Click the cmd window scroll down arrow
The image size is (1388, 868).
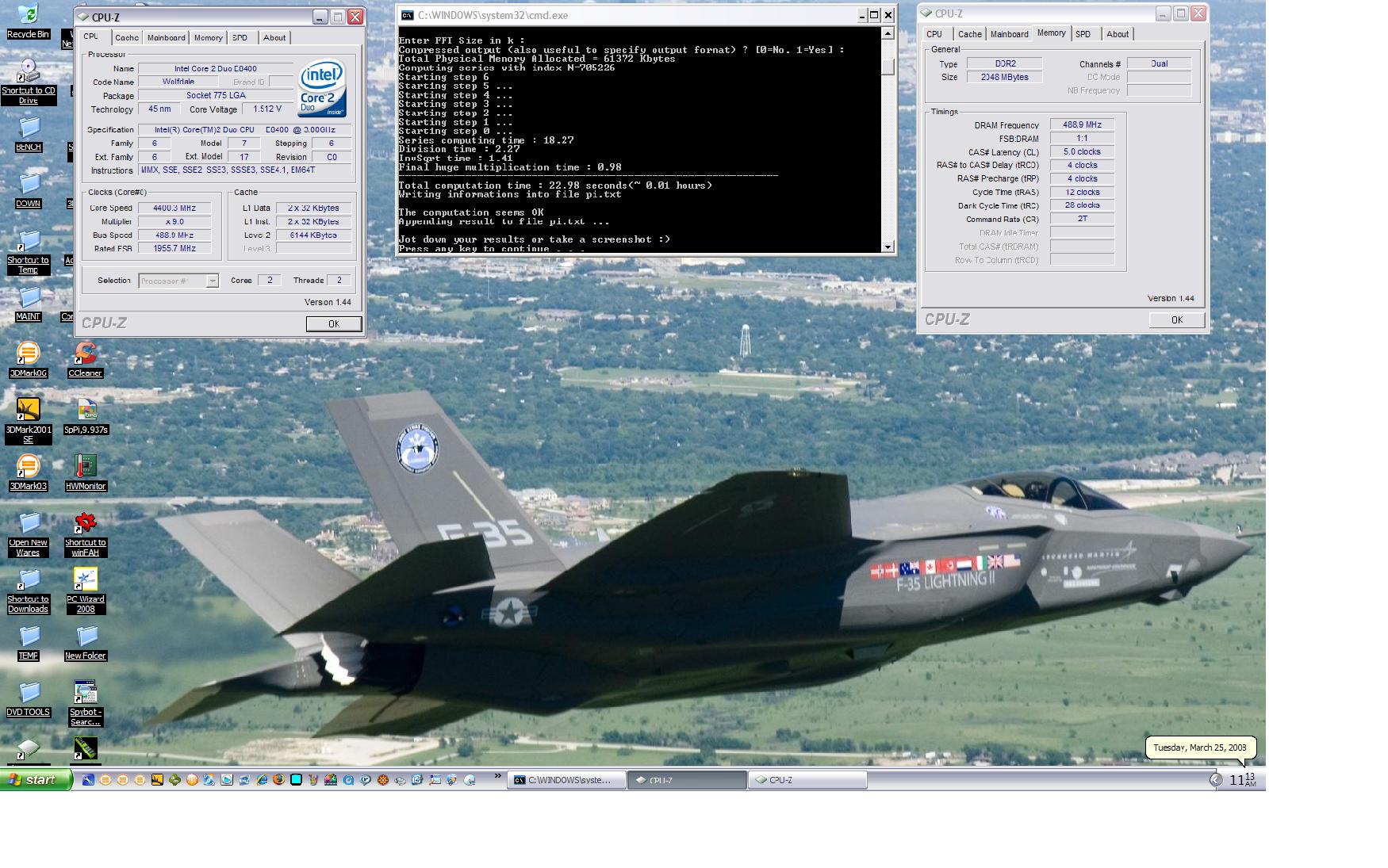pyautogui.click(x=888, y=247)
